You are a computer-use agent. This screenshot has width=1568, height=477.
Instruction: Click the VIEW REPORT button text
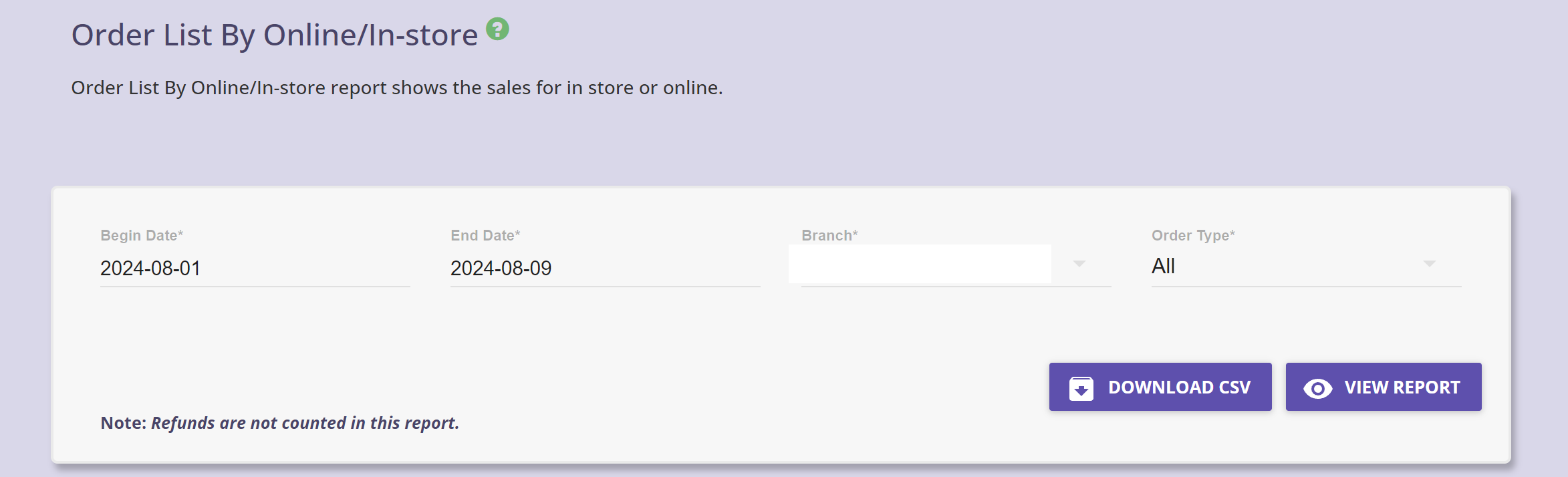point(1402,387)
